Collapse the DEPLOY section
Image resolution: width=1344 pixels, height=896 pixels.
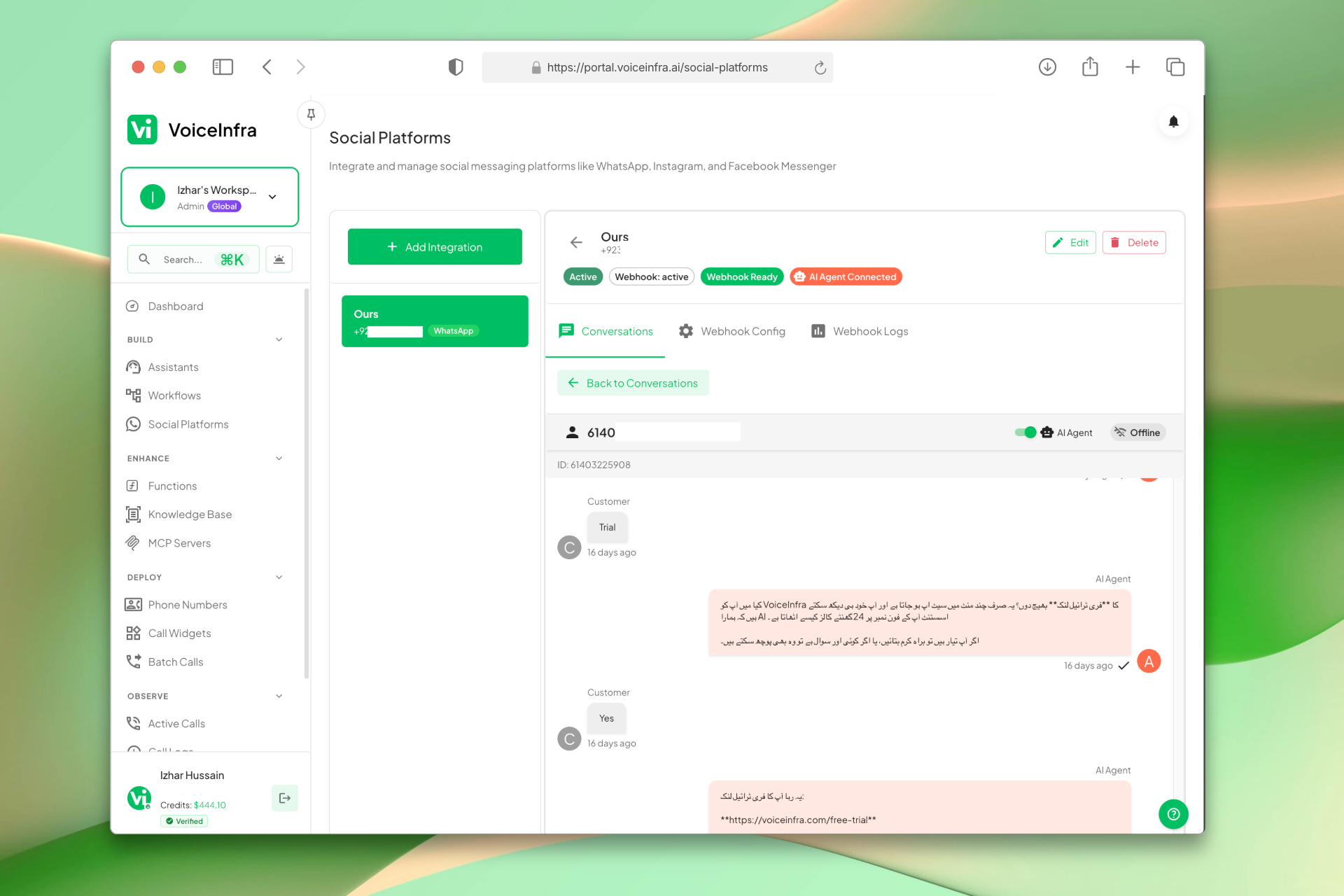point(279,577)
